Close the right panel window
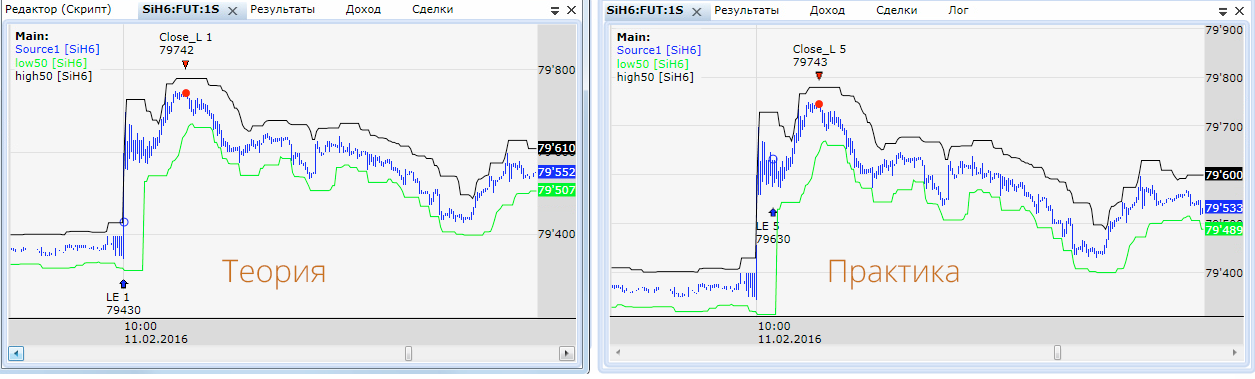Image resolution: width=1255 pixels, height=379 pixels. click(x=1240, y=10)
